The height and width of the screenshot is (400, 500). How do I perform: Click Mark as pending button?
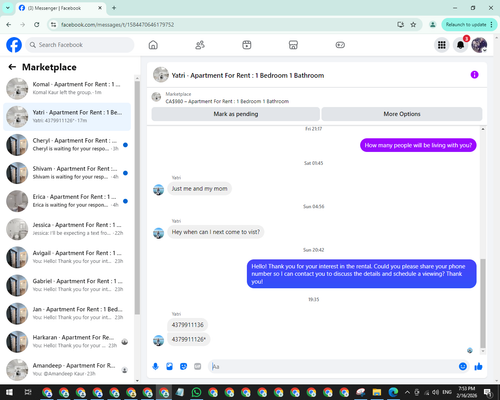[236, 114]
